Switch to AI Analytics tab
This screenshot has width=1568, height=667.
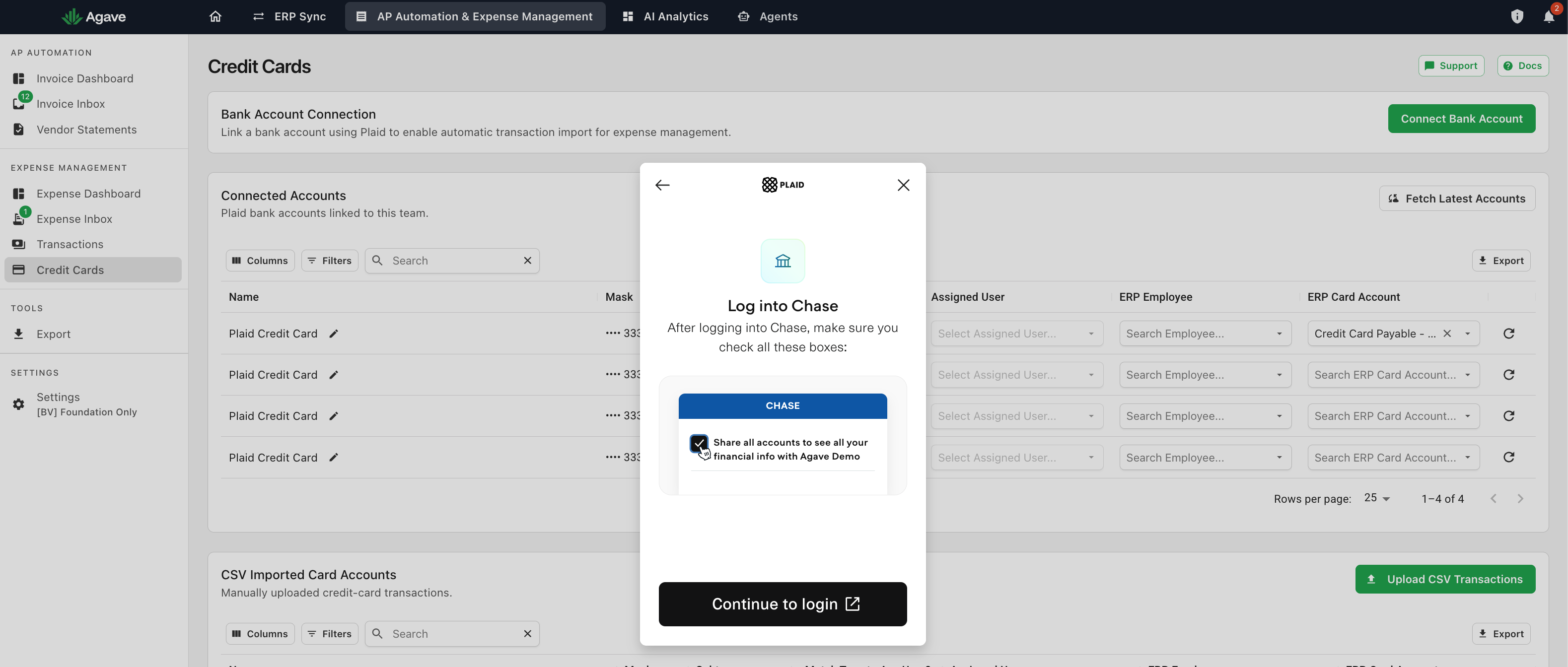point(665,16)
